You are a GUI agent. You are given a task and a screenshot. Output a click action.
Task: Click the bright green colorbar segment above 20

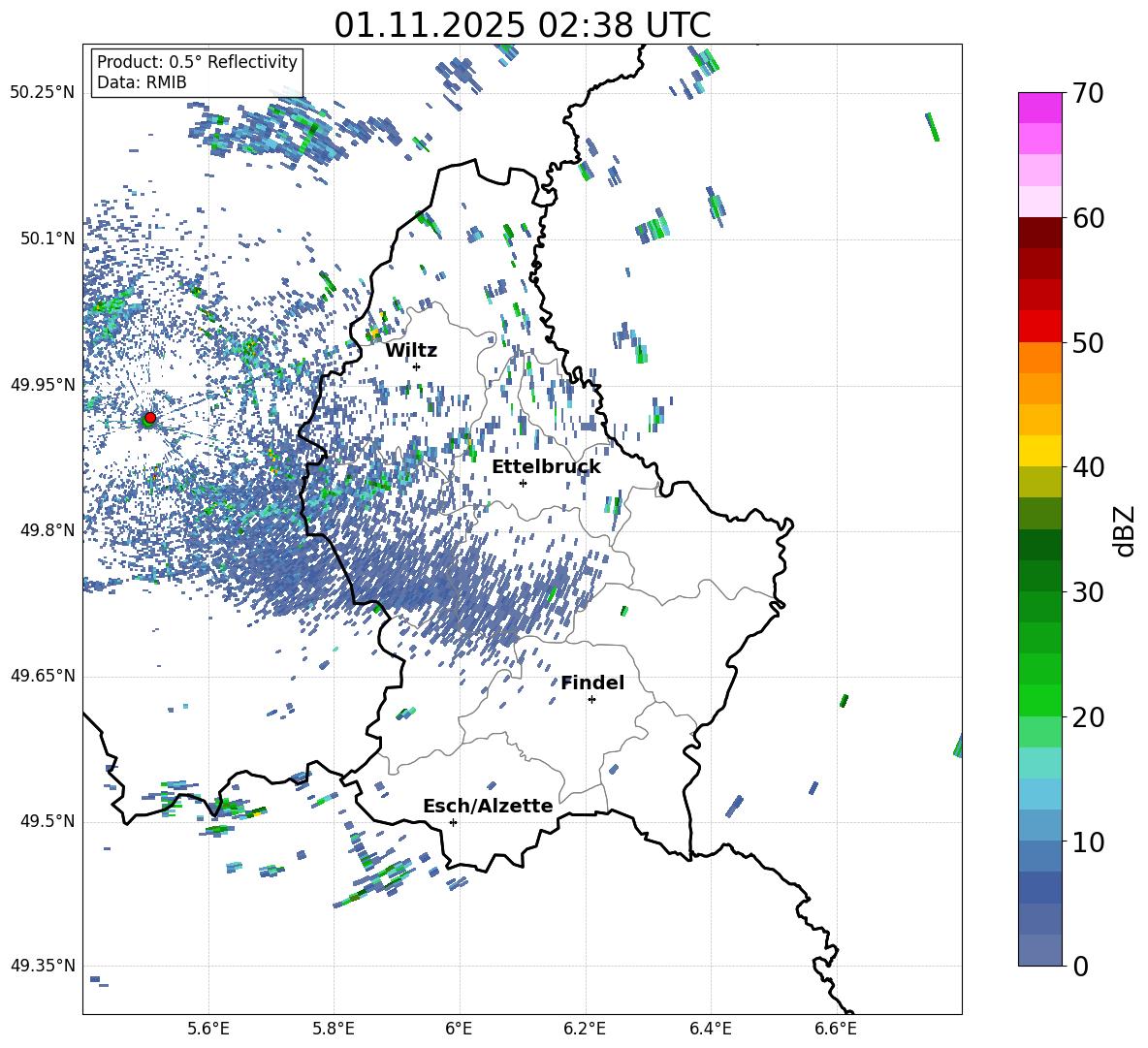(x=1039, y=700)
